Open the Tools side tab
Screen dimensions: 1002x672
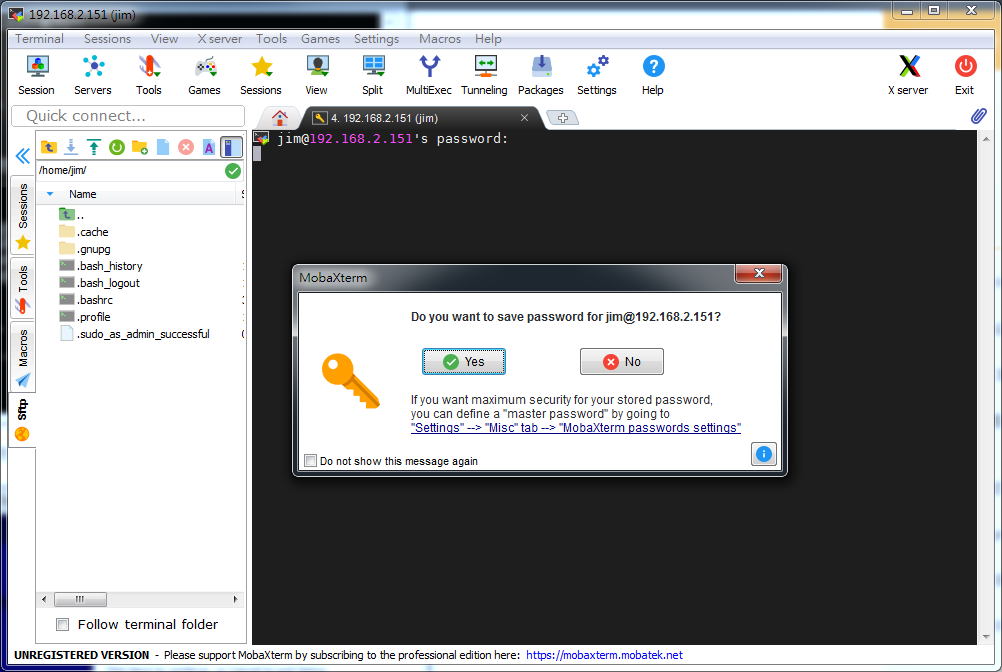pyautogui.click(x=23, y=289)
